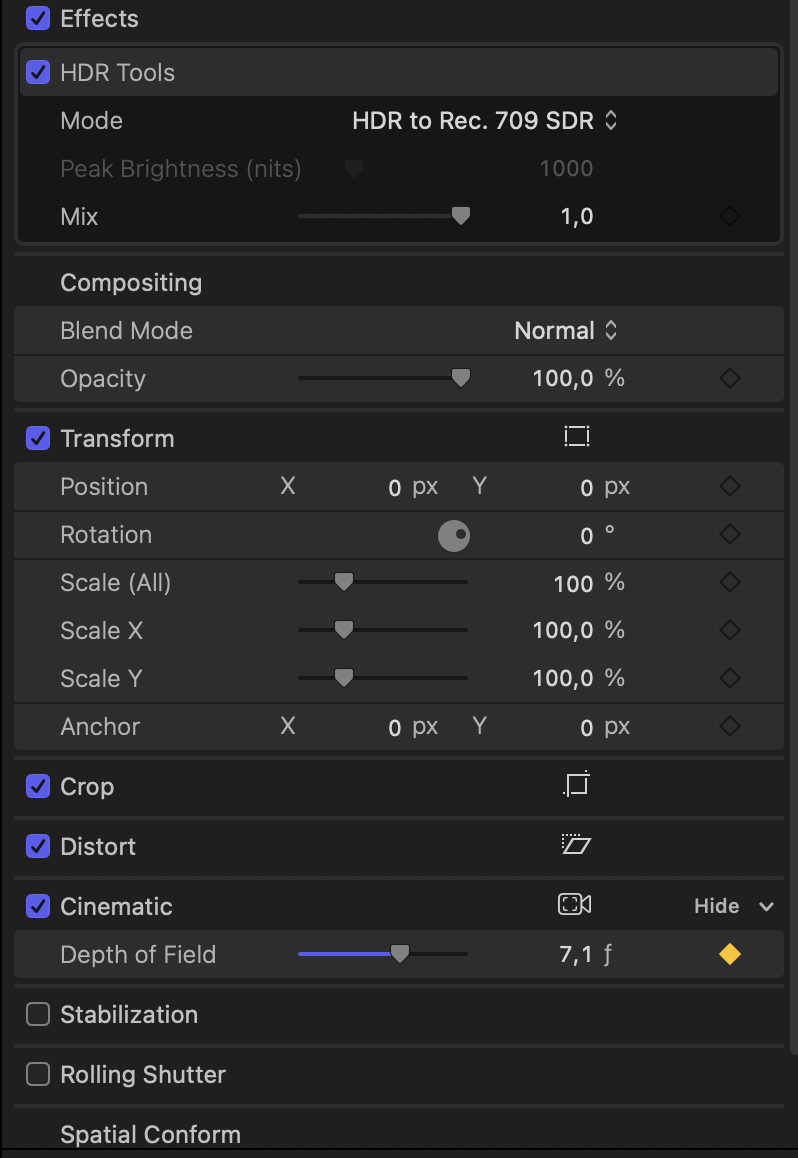Image resolution: width=798 pixels, height=1158 pixels.
Task: Open the HDR Tools Mode dropdown
Action: tap(485, 121)
